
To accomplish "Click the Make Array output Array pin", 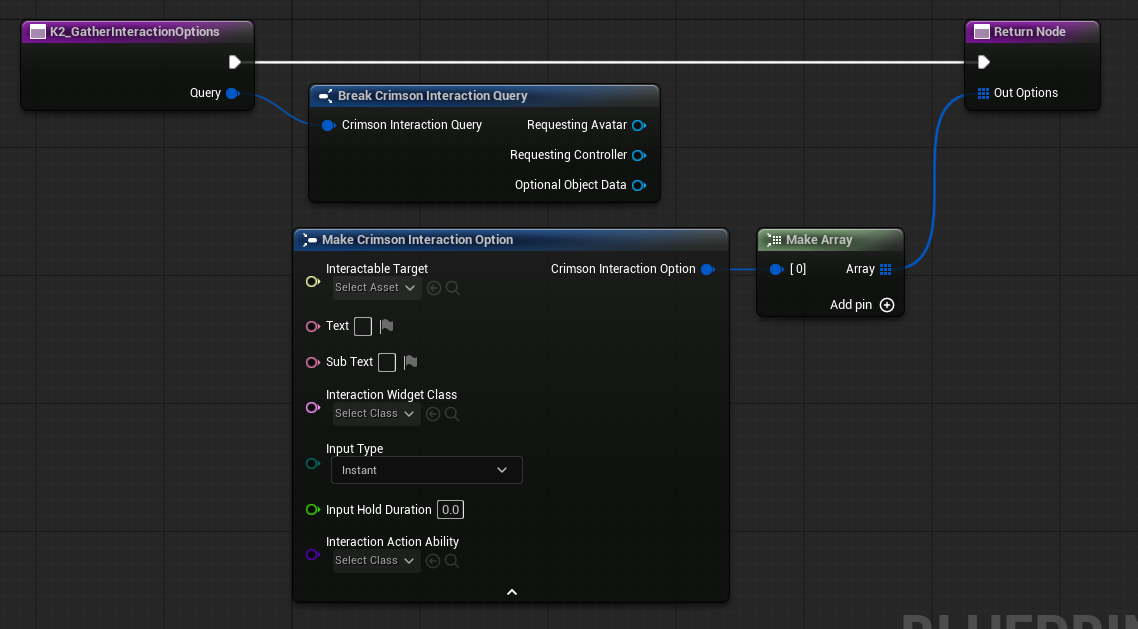I will 885,269.
